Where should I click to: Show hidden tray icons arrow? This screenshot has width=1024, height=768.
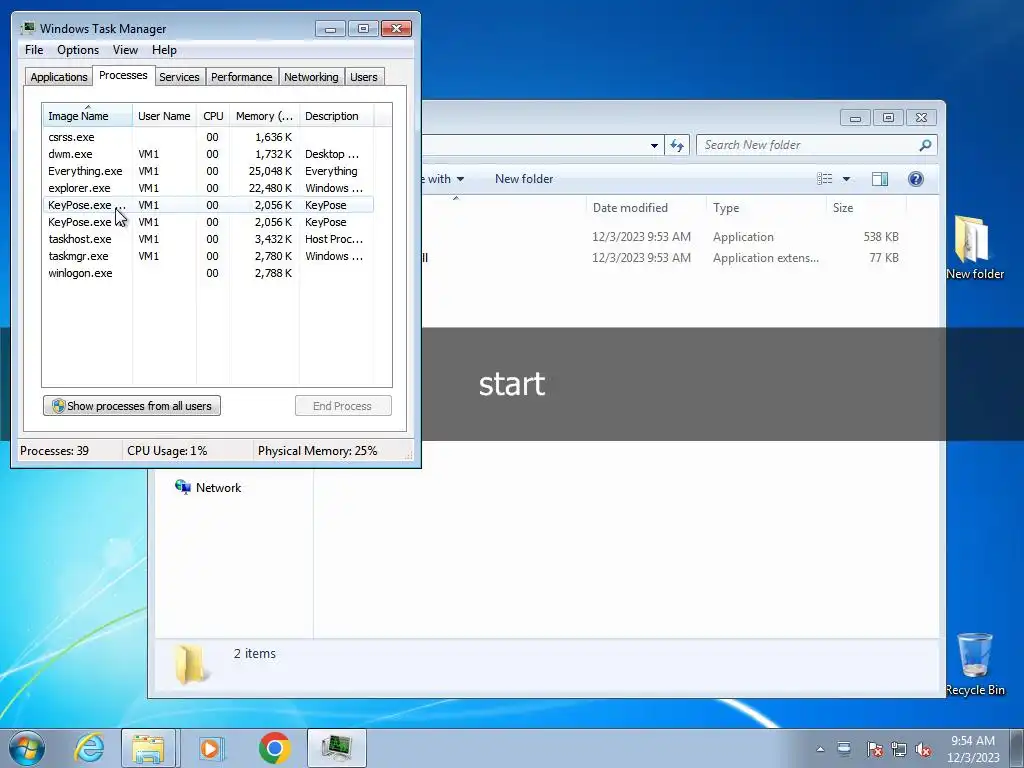pos(820,749)
